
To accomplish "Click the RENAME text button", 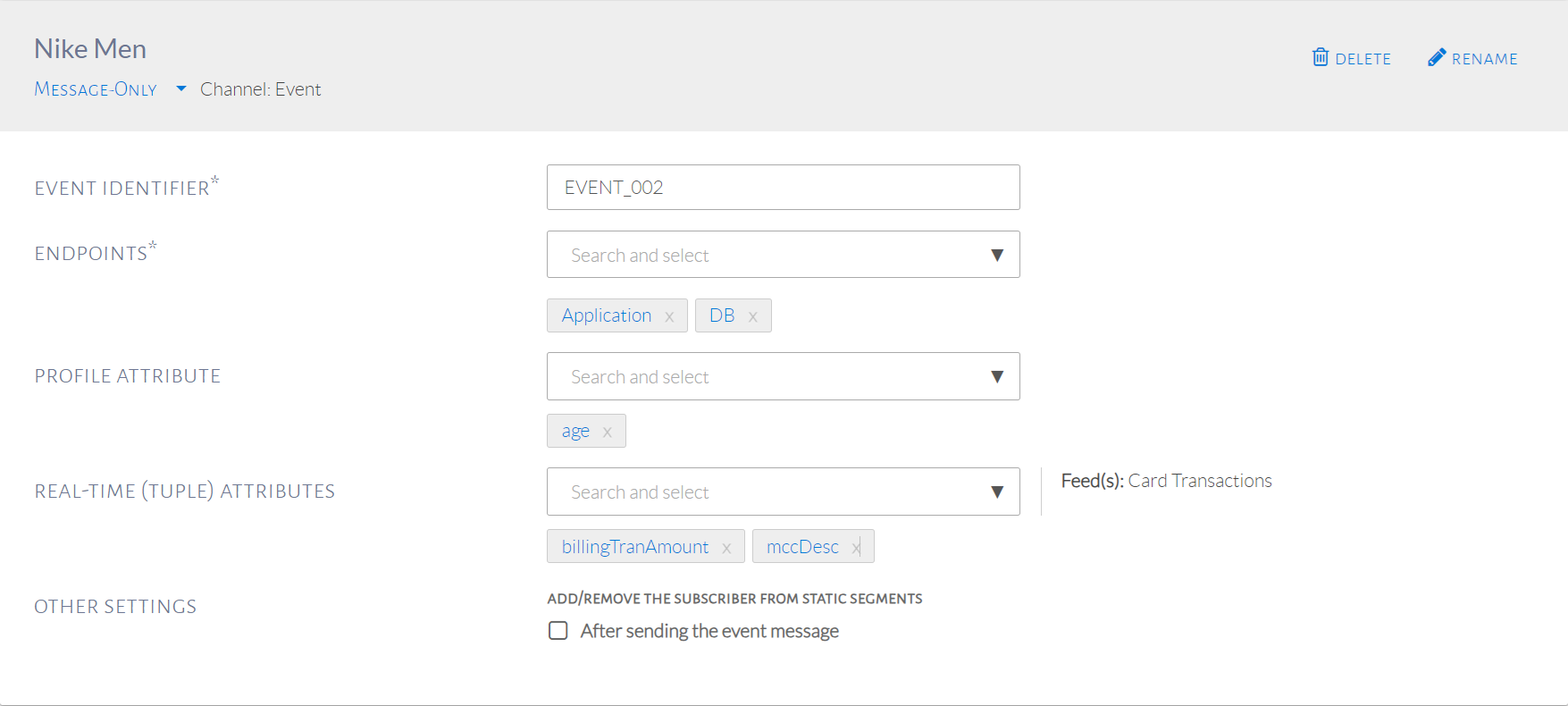I will (x=1484, y=59).
